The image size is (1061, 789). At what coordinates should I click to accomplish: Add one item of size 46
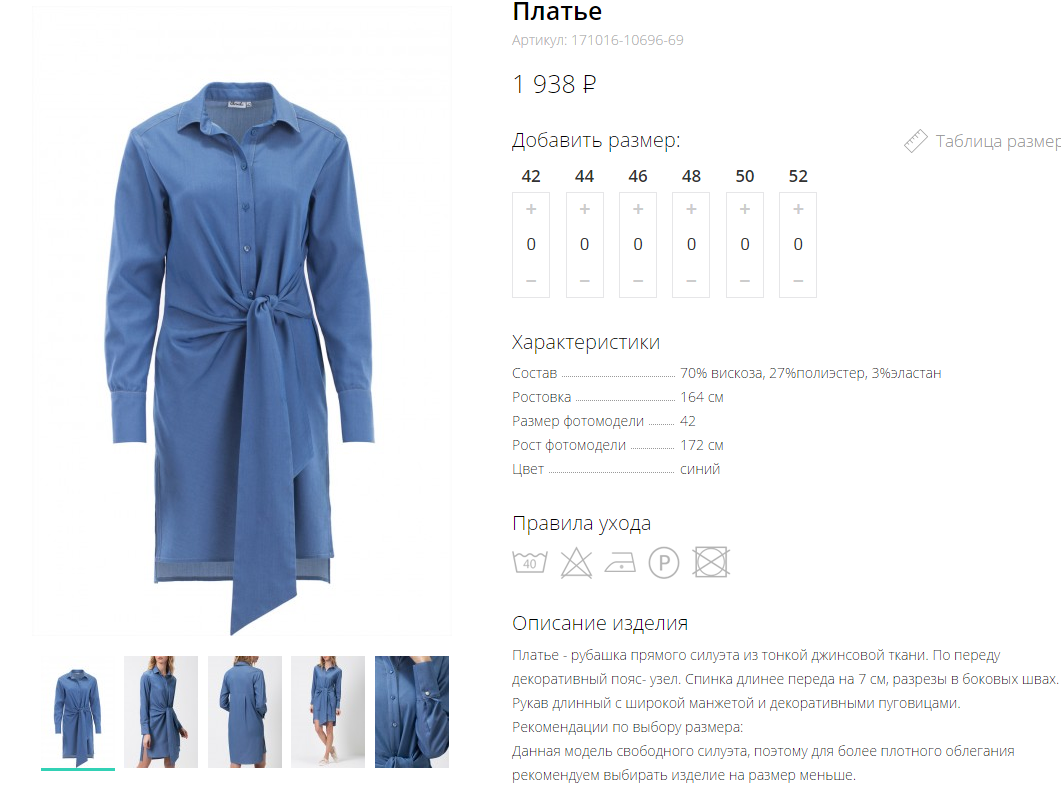pos(638,209)
